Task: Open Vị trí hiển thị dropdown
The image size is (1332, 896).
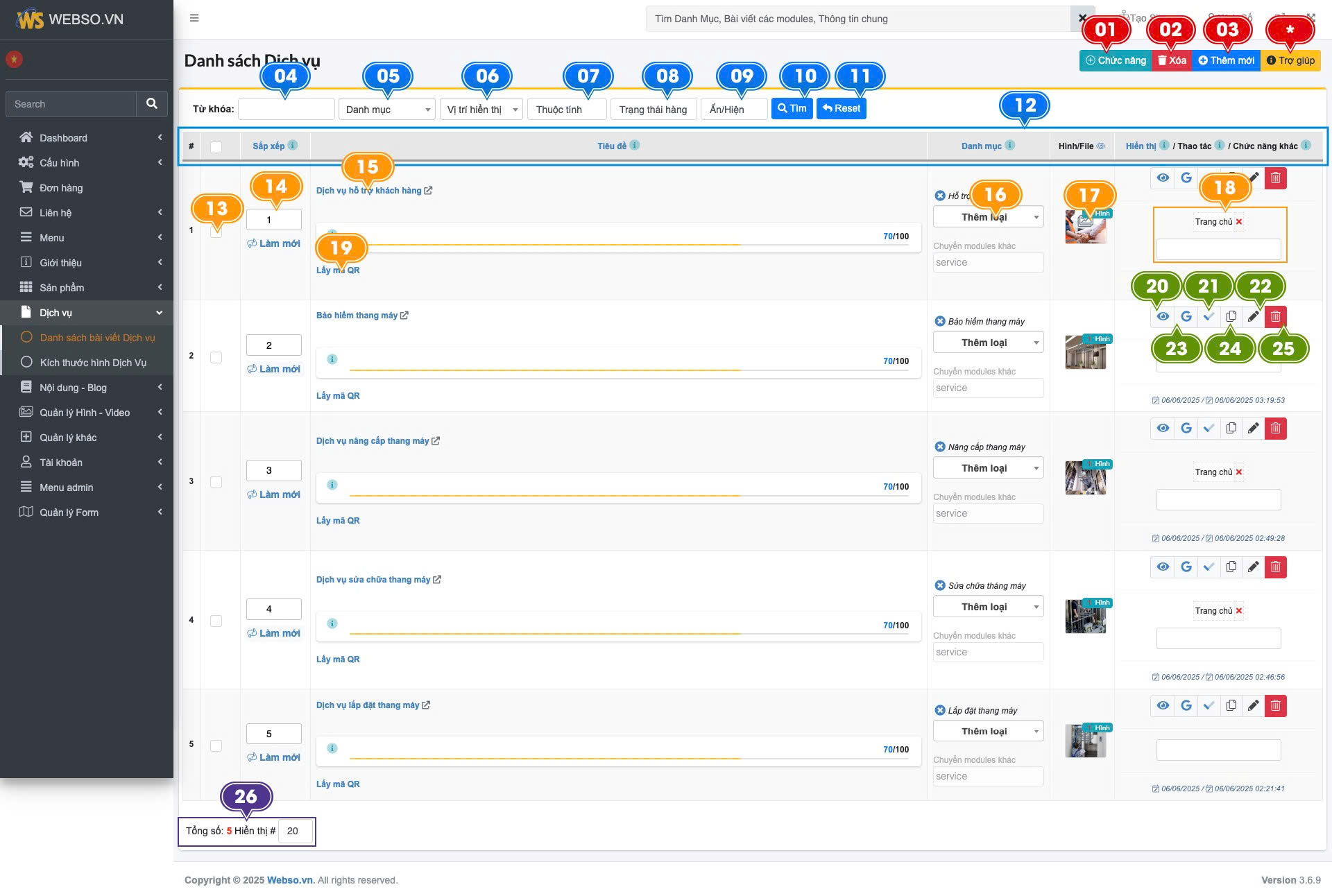Action: click(x=481, y=110)
